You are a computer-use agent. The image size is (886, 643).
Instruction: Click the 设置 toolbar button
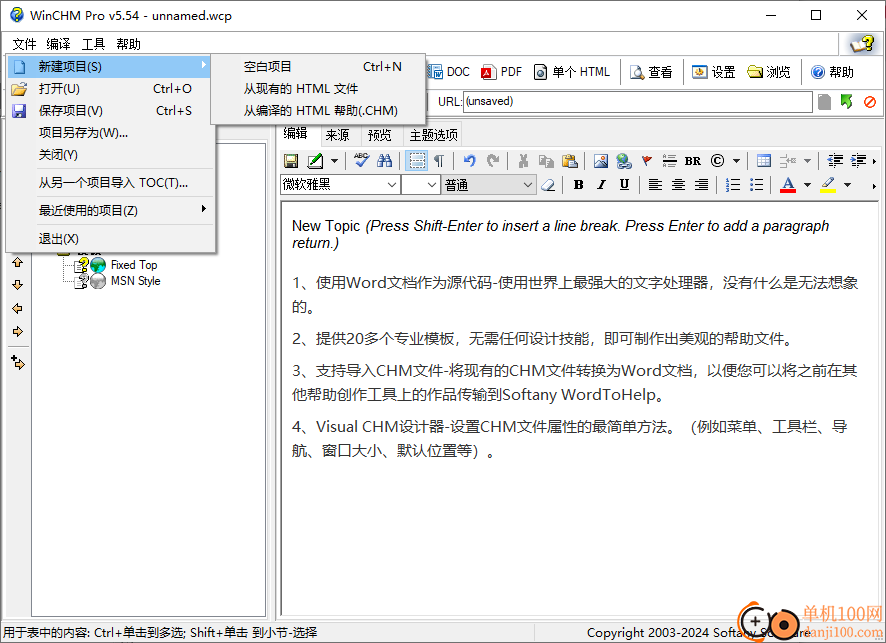point(714,72)
